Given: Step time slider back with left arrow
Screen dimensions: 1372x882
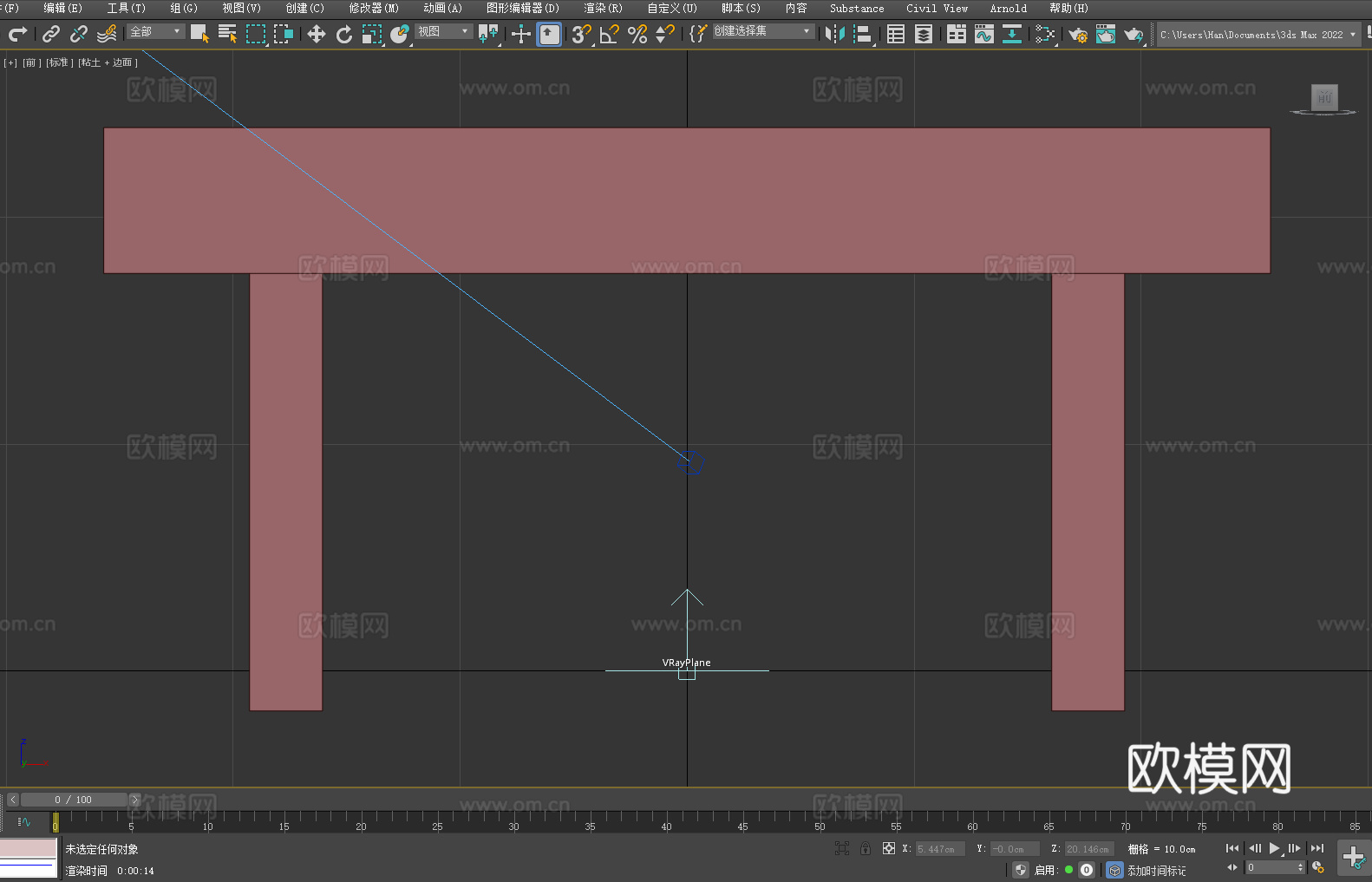Looking at the screenshot, I should (x=12, y=800).
